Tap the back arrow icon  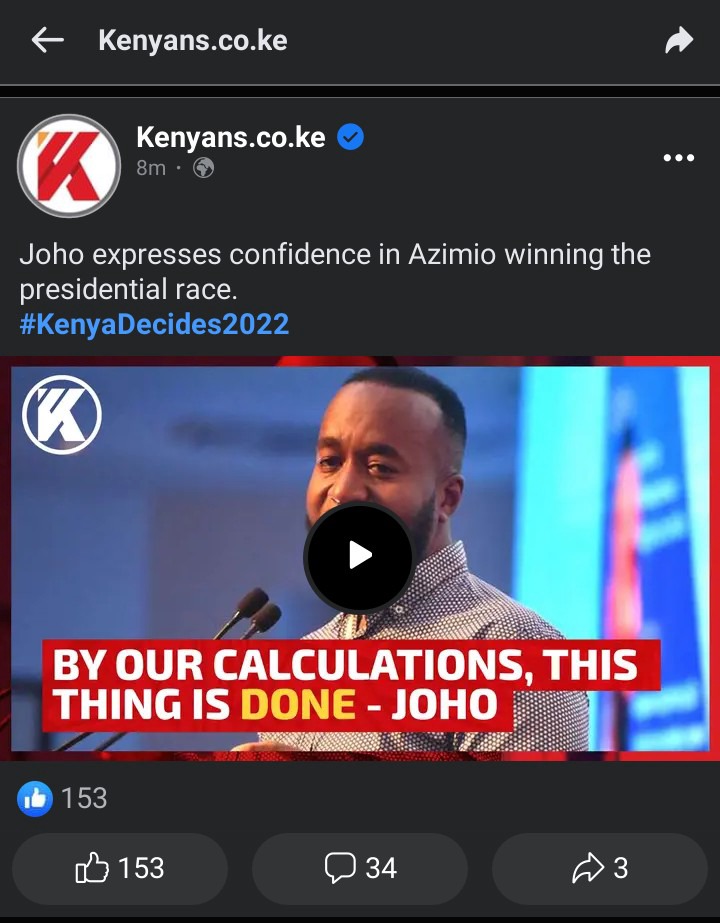tap(48, 41)
